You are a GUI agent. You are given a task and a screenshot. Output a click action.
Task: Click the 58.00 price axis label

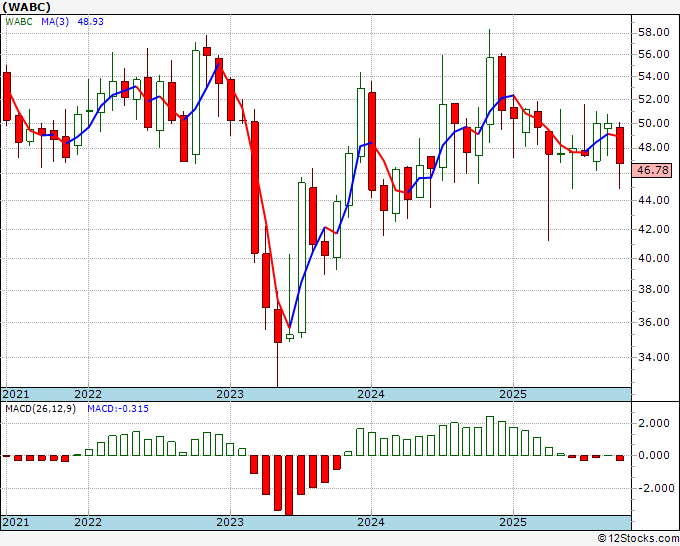click(653, 33)
